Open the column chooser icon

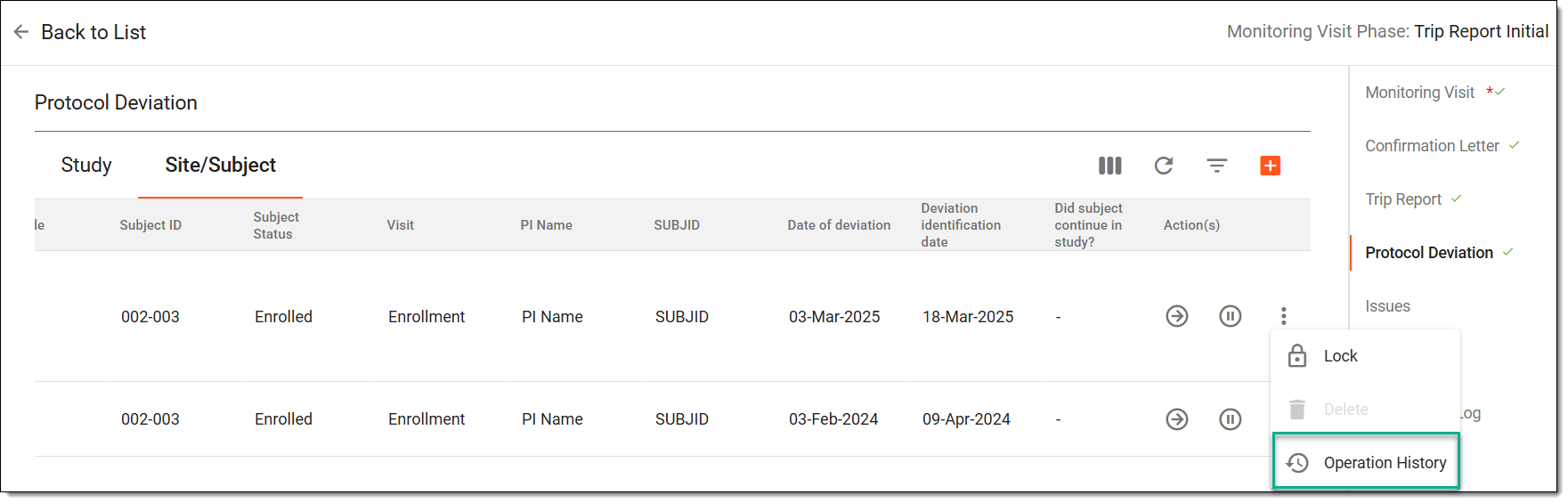(x=1109, y=166)
